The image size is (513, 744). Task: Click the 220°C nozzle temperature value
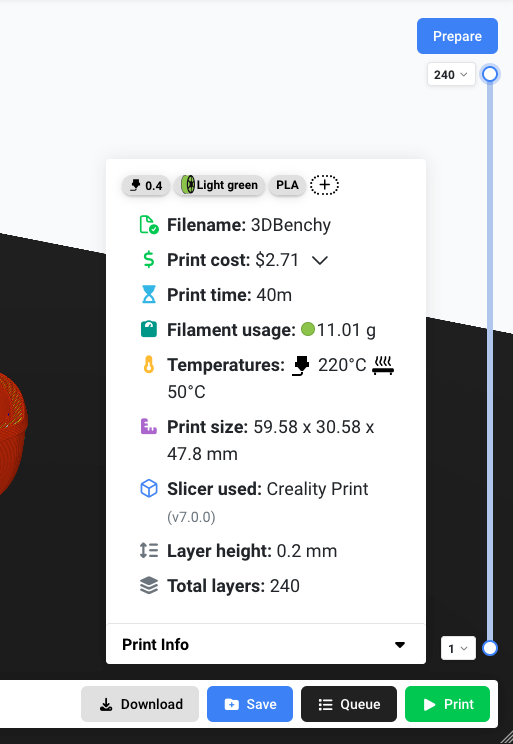point(342,365)
